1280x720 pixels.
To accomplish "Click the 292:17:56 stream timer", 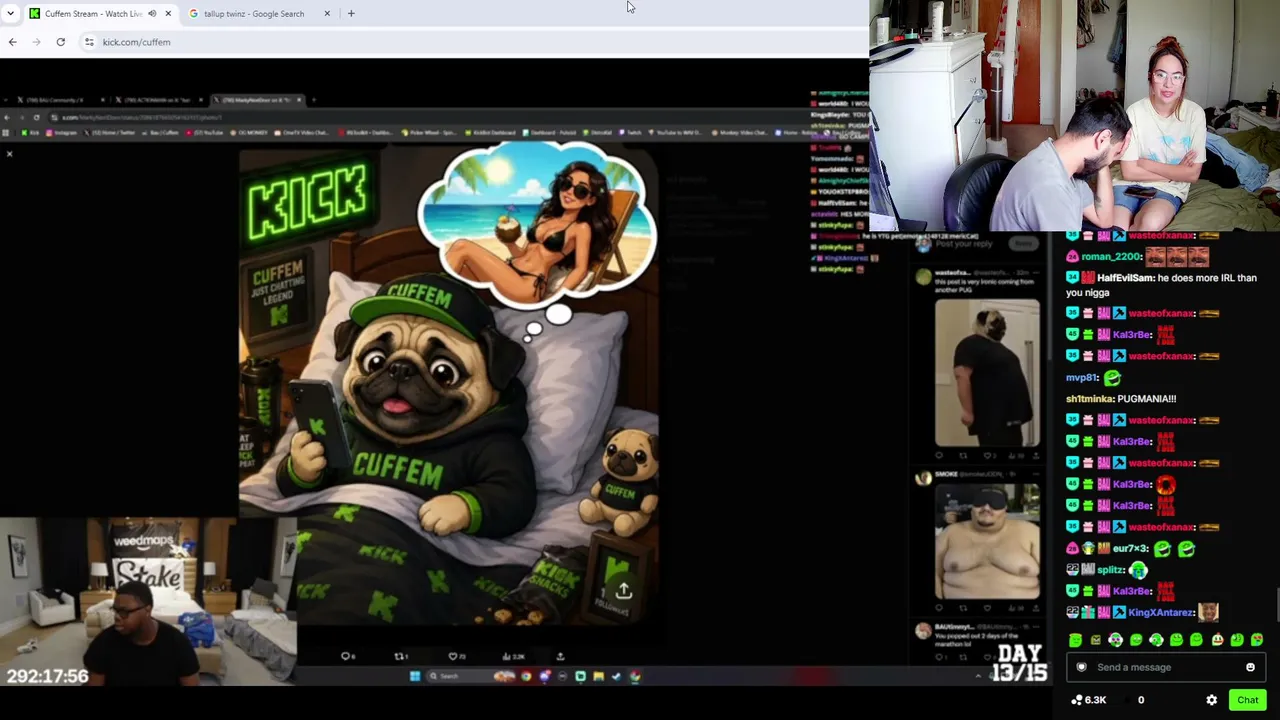I will tap(48, 676).
